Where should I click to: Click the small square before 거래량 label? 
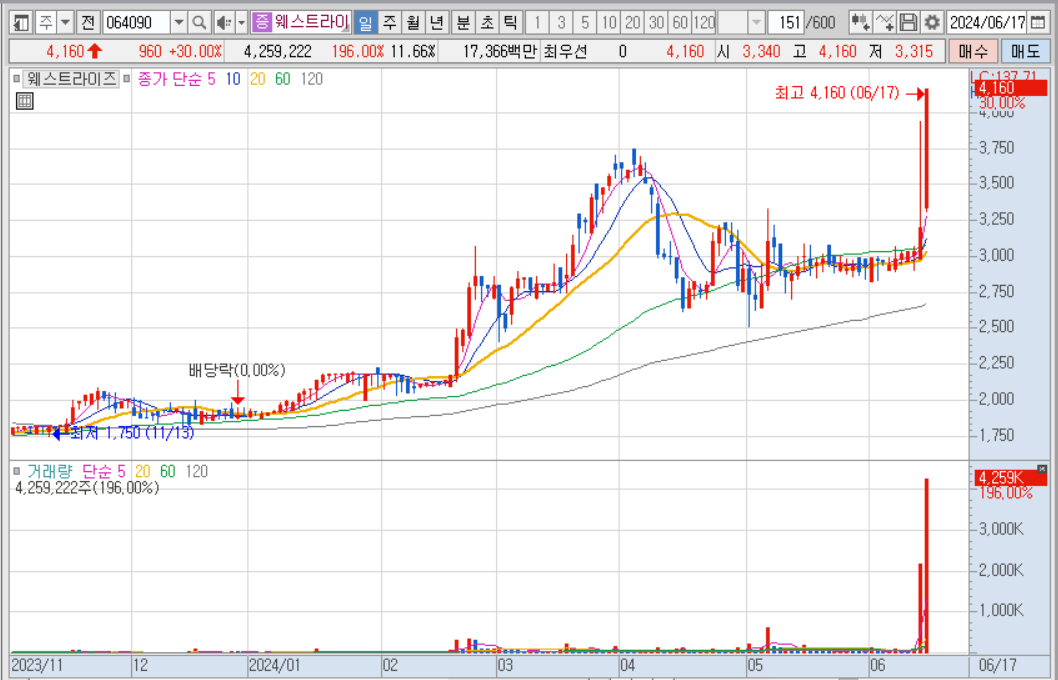coord(17,471)
